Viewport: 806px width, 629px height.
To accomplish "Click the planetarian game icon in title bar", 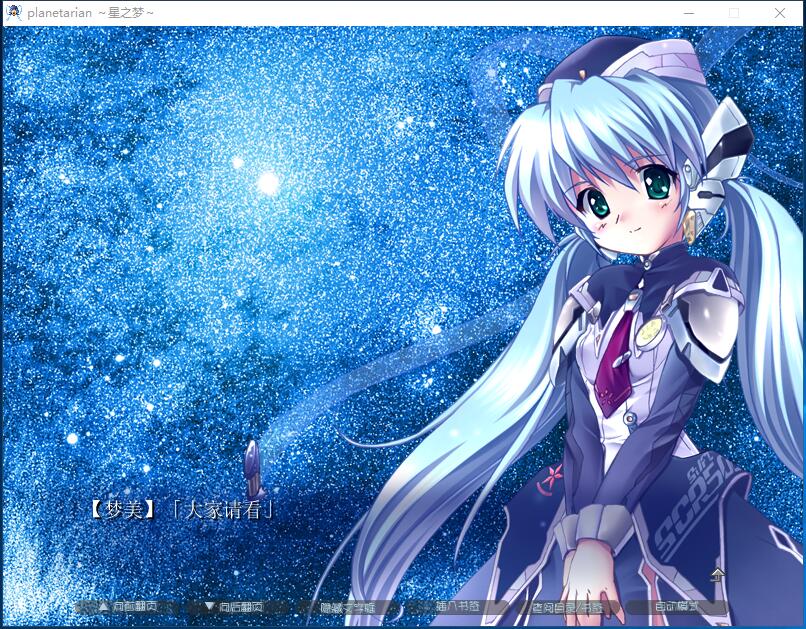I will pos(13,13).
